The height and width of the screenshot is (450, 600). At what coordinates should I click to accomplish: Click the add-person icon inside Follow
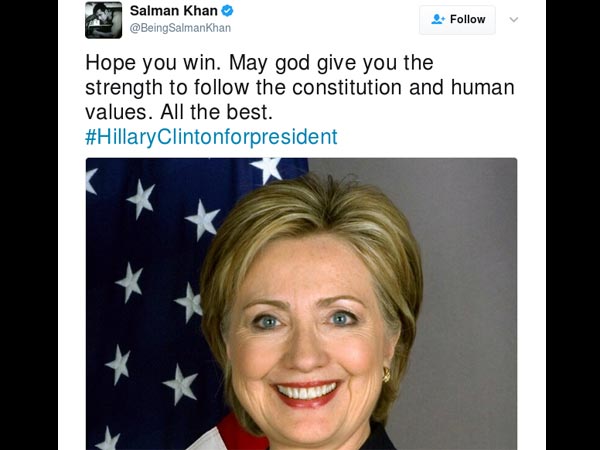coord(438,19)
